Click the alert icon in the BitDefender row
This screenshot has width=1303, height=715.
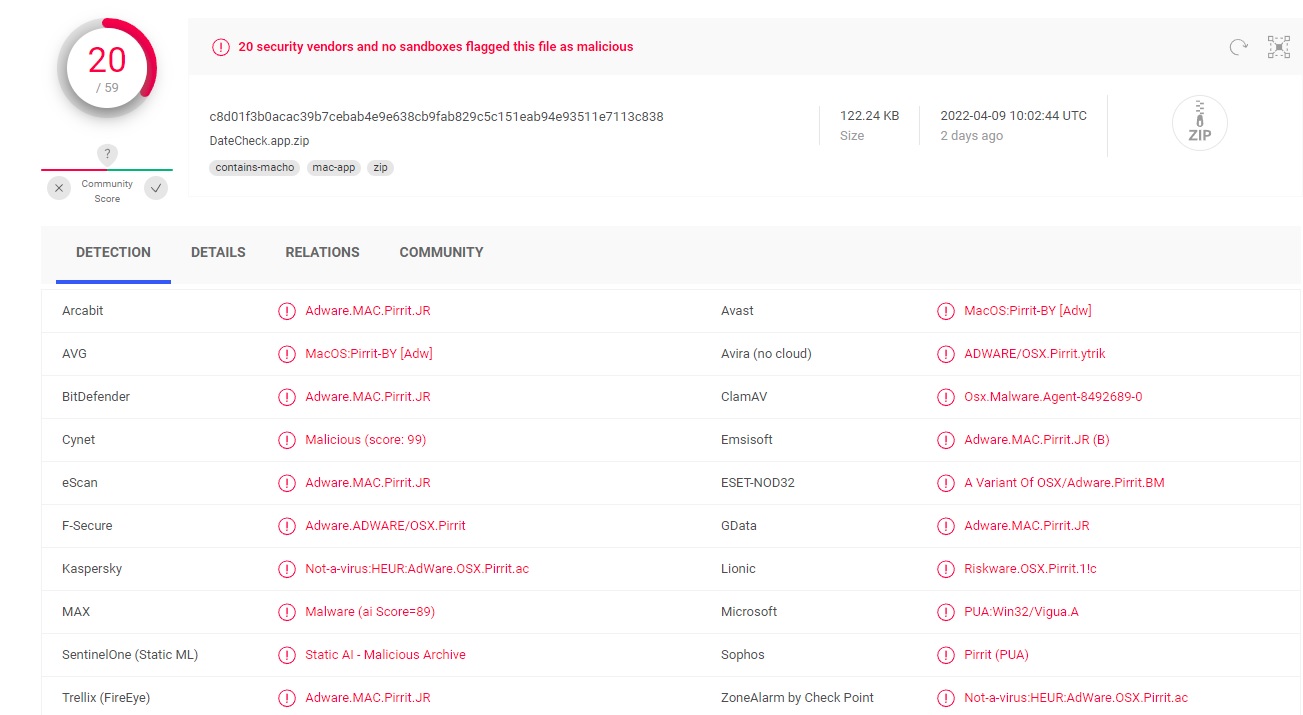pyautogui.click(x=287, y=397)
